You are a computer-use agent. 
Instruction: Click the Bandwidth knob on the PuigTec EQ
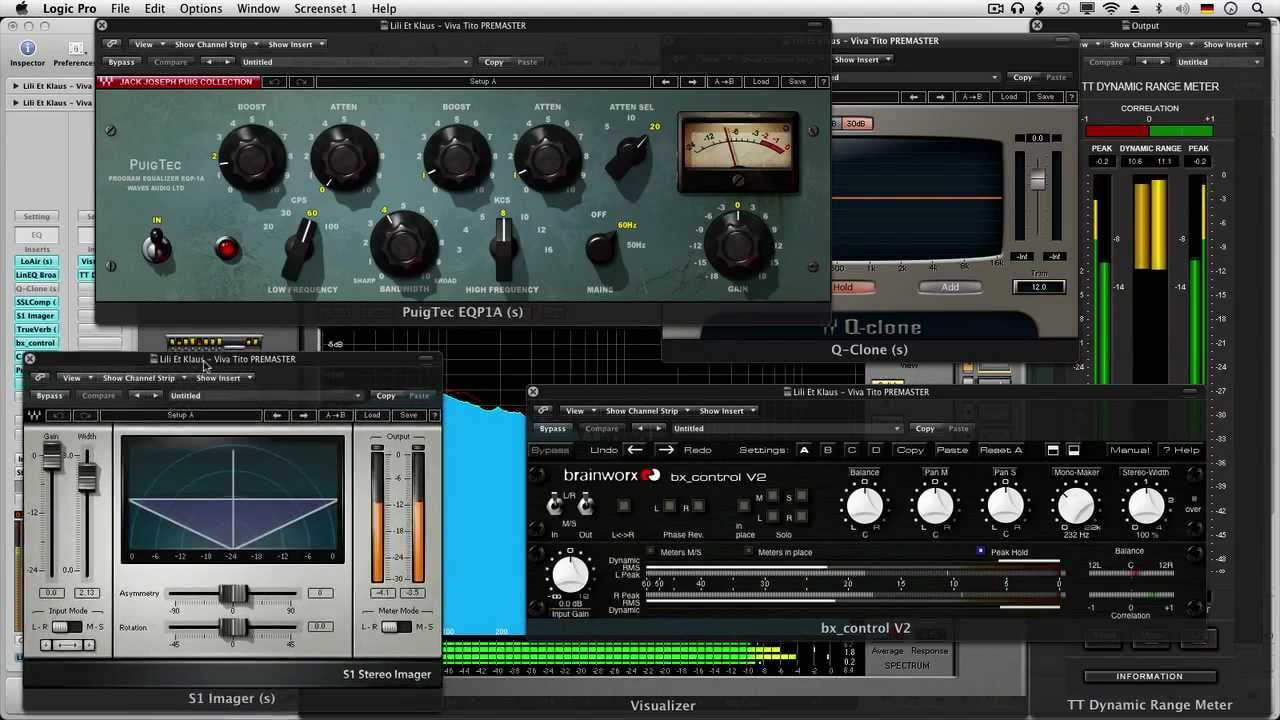(x=403, y=245)
